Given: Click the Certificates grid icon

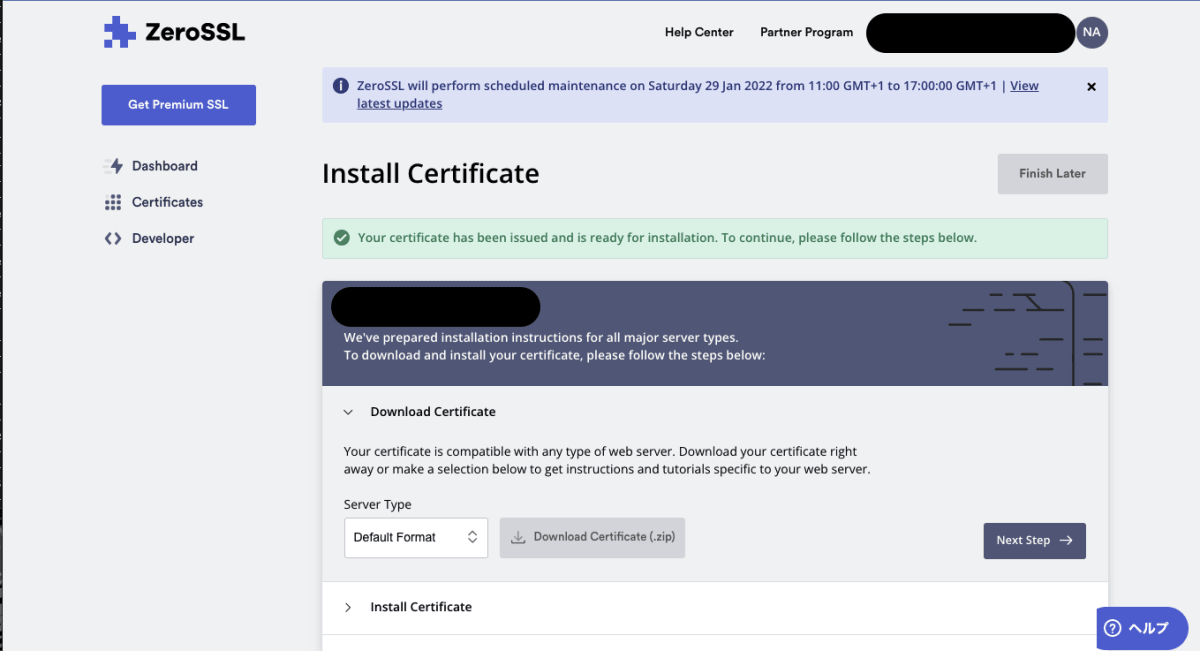Looking at the screenshot, I should [x=113, y=202].
